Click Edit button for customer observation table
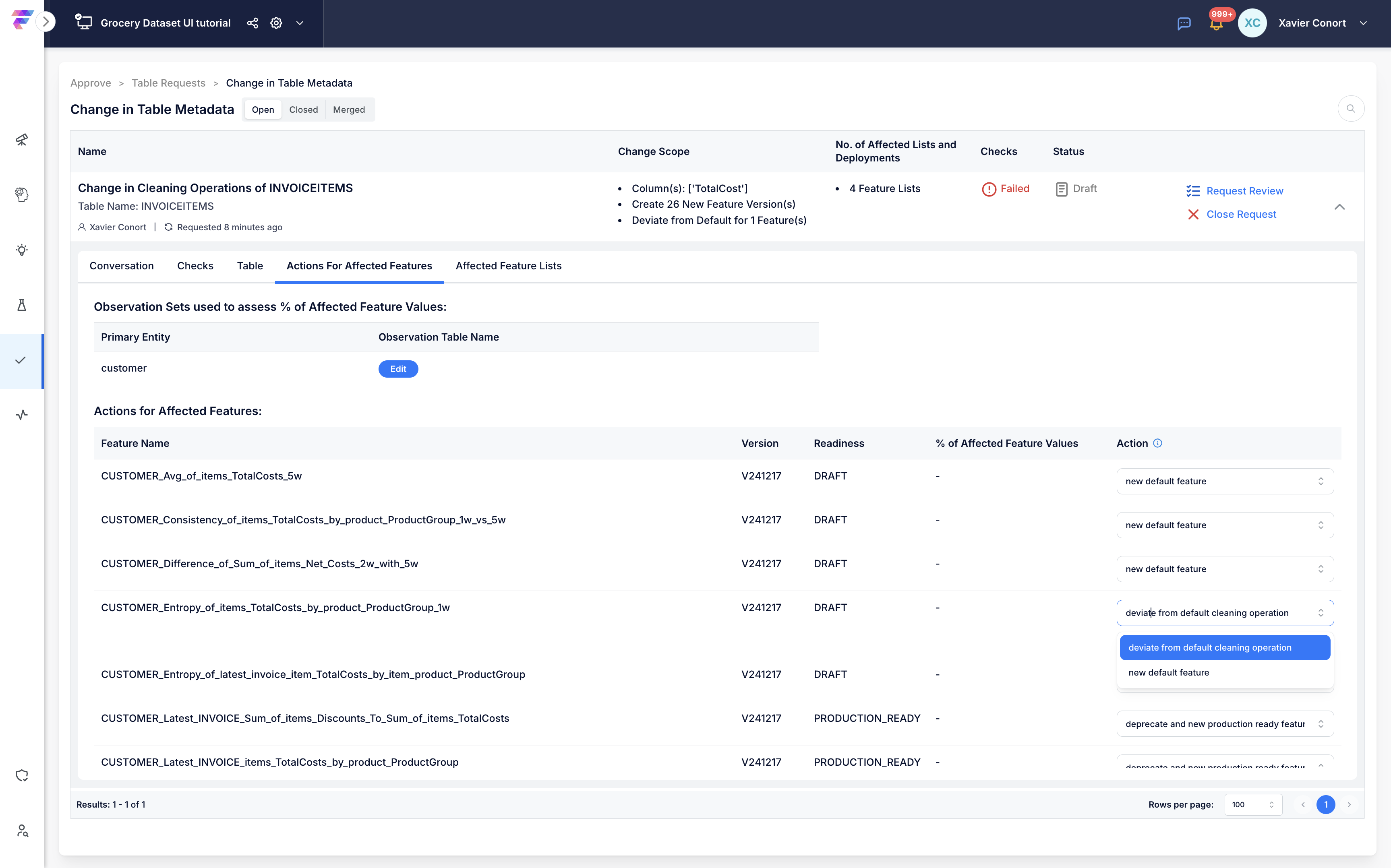 click(398, 368)
